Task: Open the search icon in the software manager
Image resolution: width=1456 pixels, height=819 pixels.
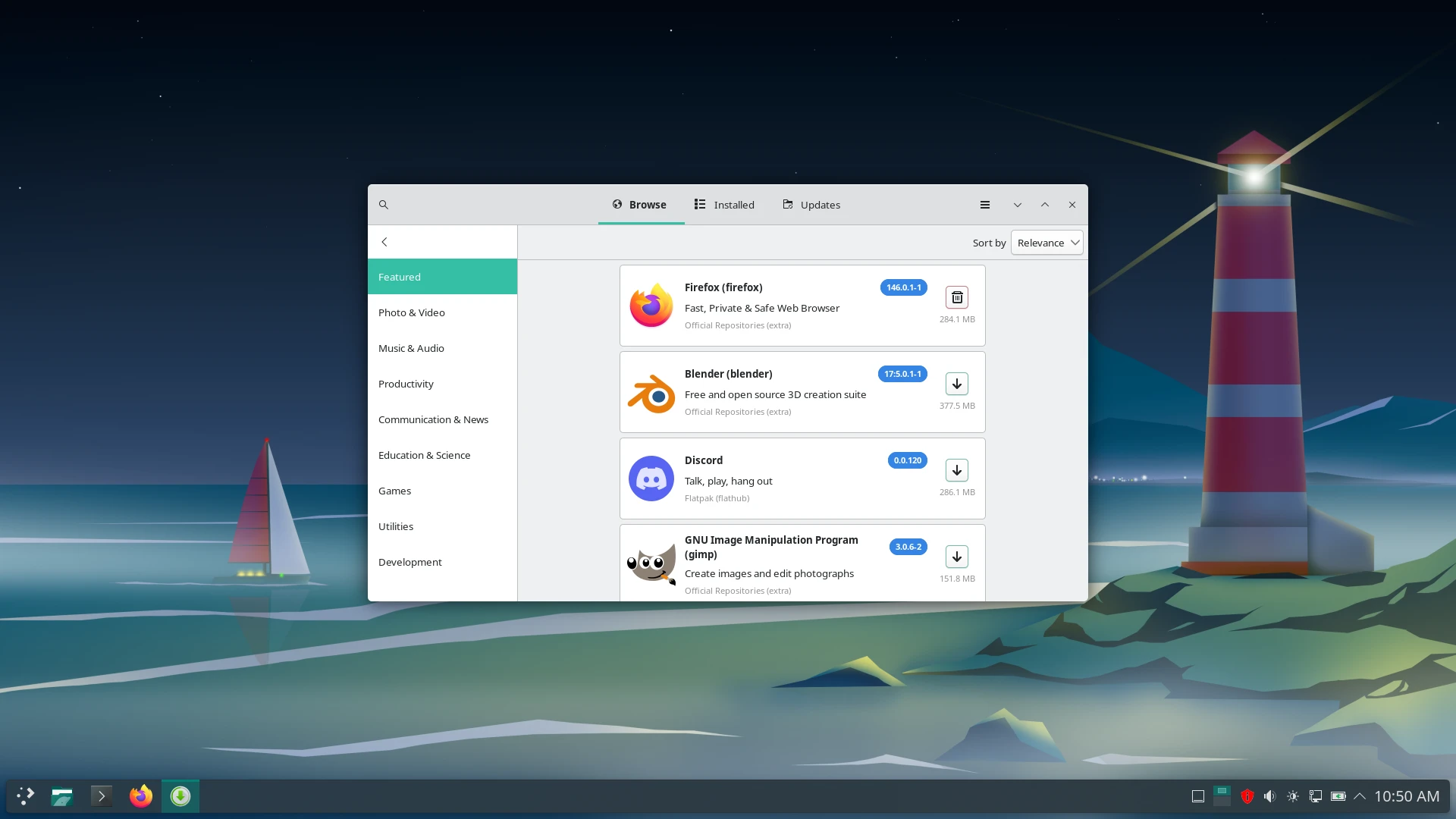Action: pos(384,204)
